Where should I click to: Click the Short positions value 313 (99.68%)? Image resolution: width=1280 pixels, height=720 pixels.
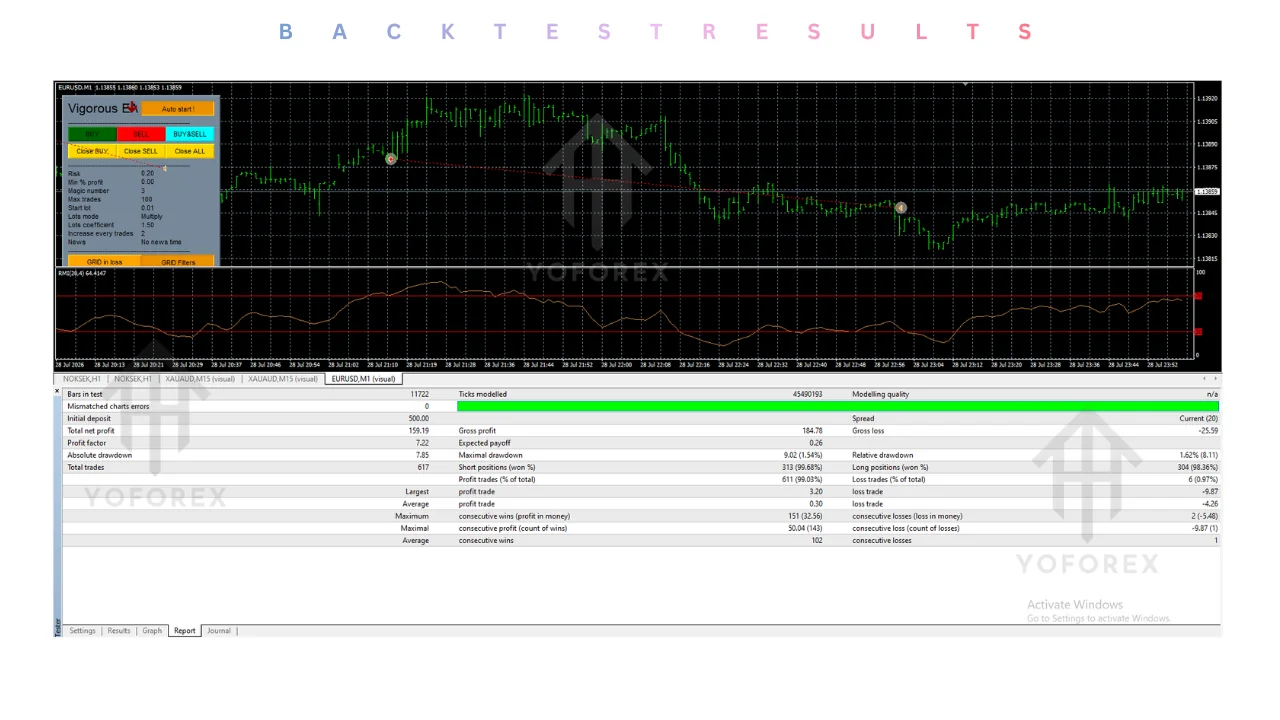click(801, 467)
